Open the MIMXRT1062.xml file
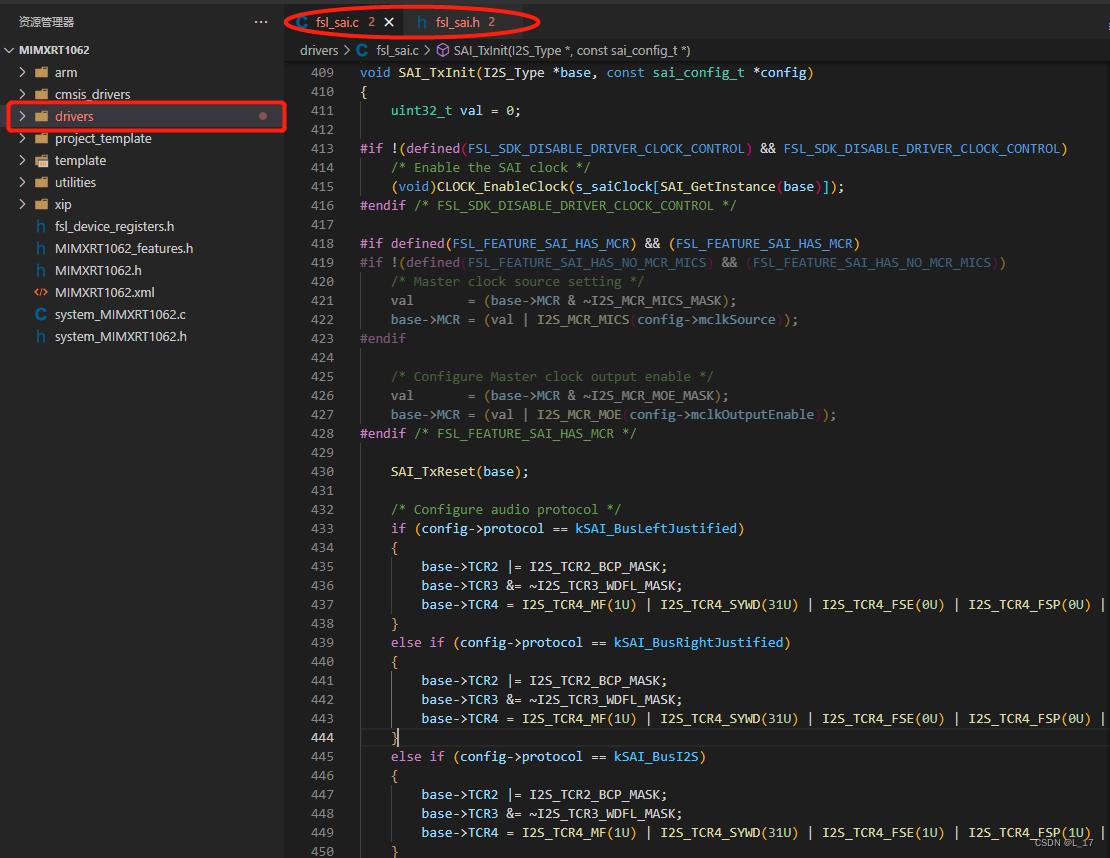The height and width of the screenshot is (858, 1110). coord(105,292)
